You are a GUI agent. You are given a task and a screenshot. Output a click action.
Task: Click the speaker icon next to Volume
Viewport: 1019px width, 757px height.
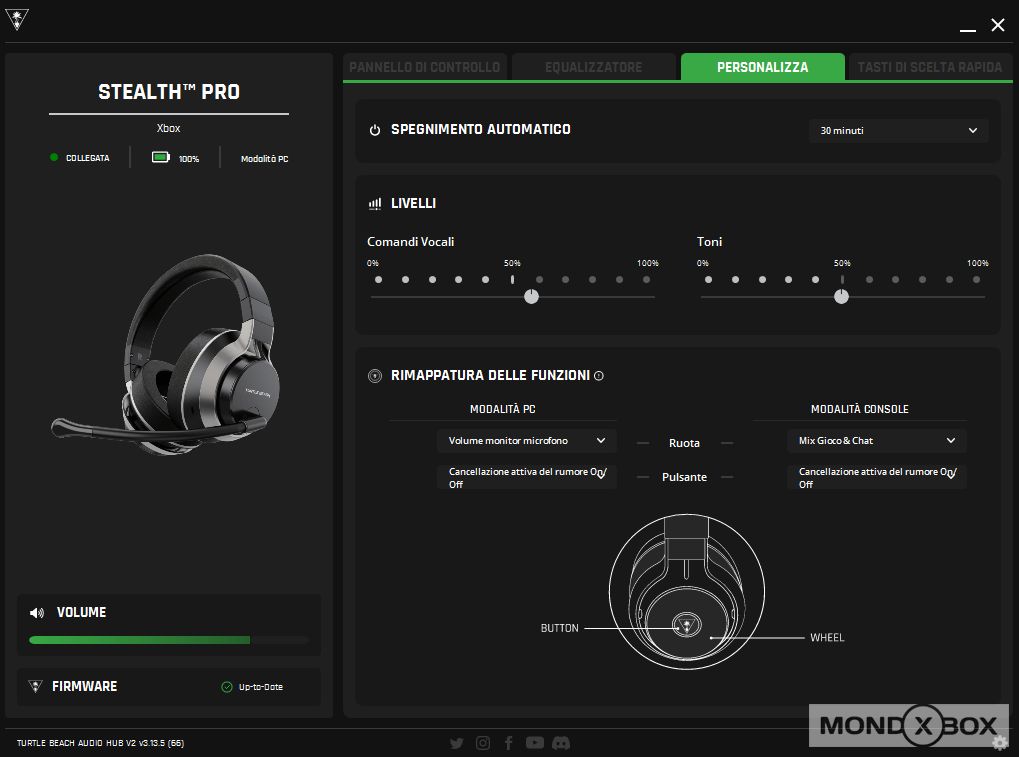37,613
